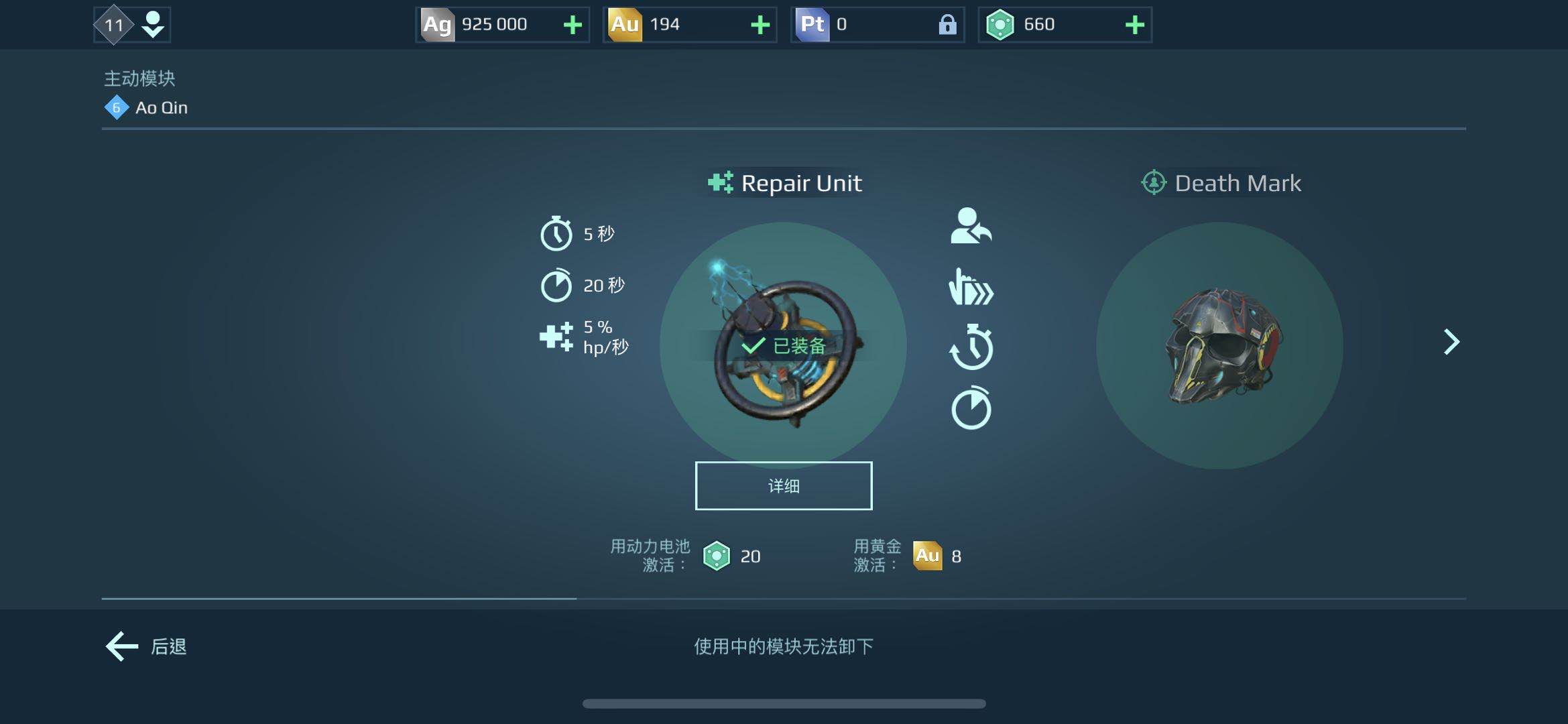Add more silver with Ag plus icon

click(x=572, y=25)
